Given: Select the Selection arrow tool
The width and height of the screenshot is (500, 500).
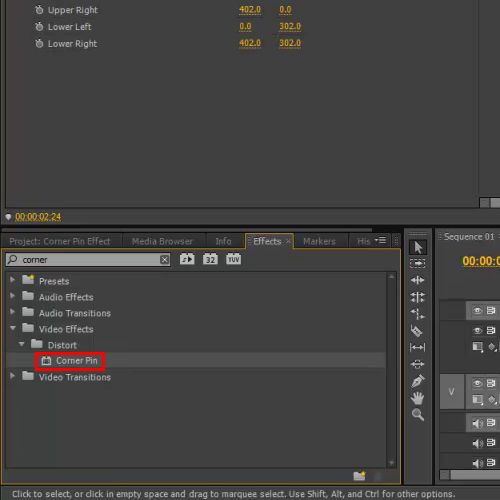Looking at the screenshot, I should pos(418,248).
